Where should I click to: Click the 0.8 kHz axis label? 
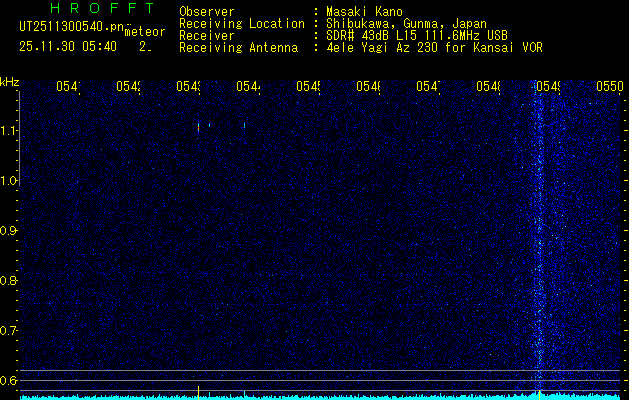[8, 280]
